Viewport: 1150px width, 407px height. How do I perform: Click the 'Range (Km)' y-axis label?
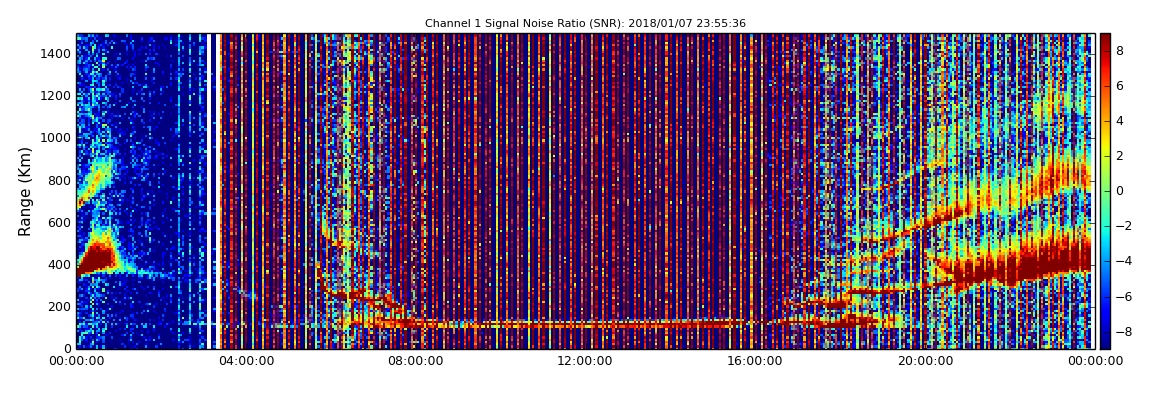(x=25, y=191)
